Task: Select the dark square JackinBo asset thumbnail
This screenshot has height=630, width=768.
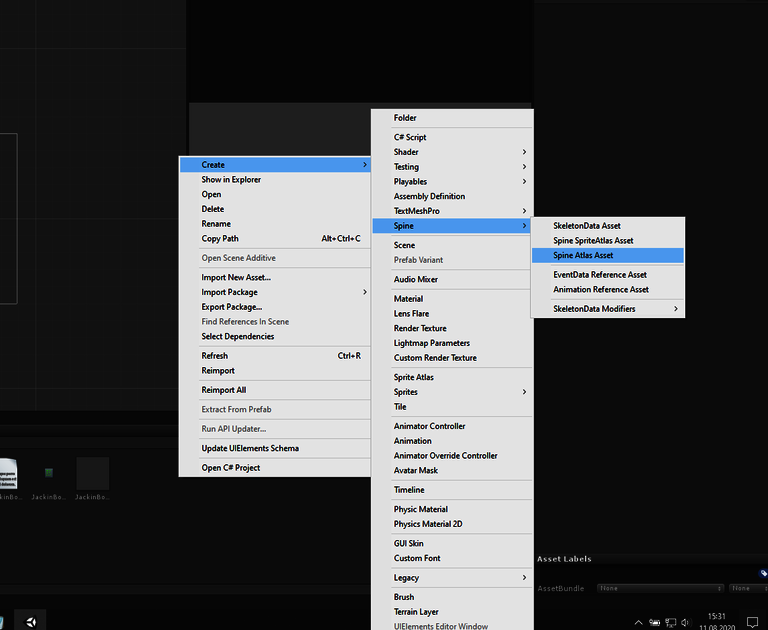Action: (x=93, y=473)
